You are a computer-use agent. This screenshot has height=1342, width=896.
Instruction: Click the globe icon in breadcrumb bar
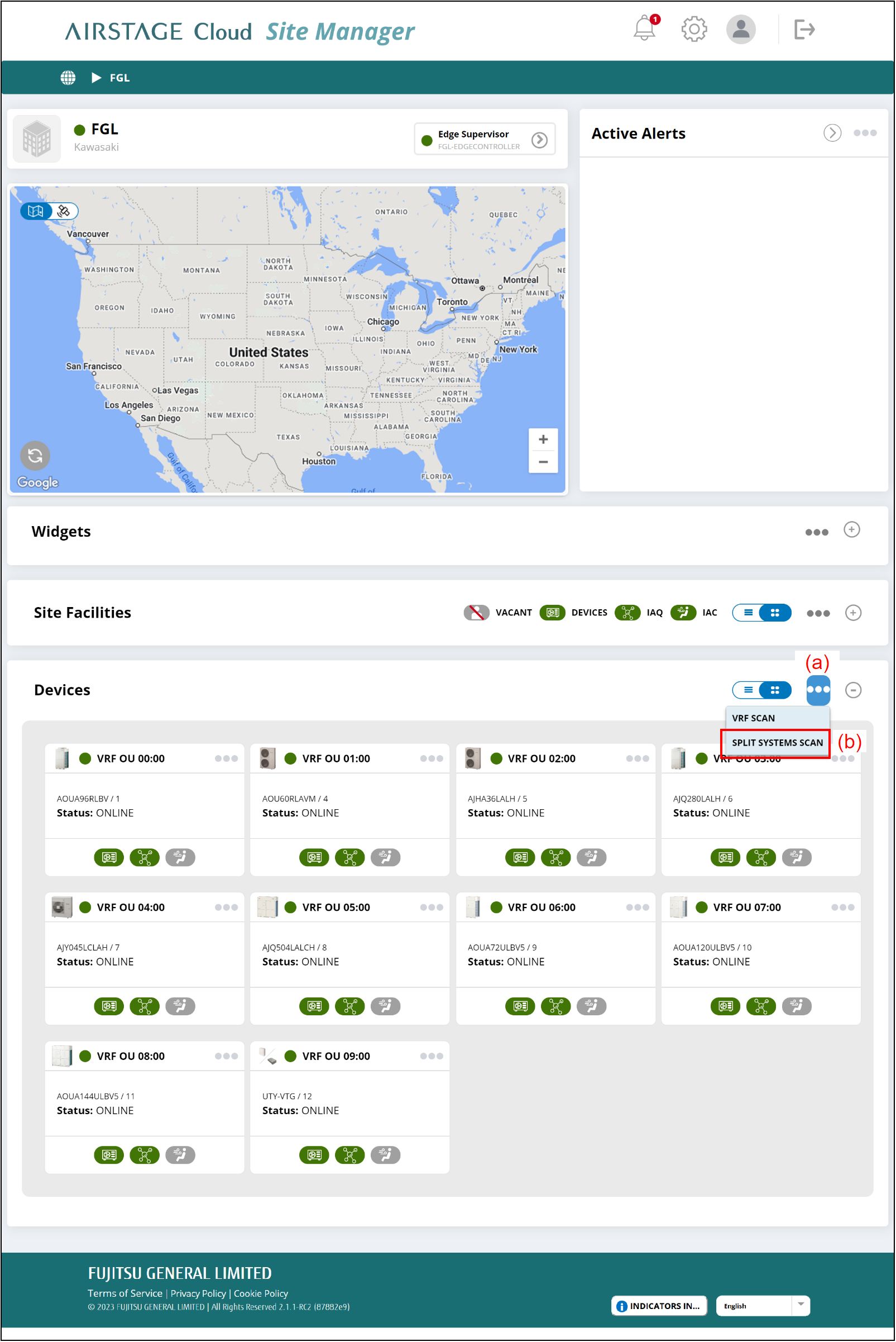coord(68,78)
